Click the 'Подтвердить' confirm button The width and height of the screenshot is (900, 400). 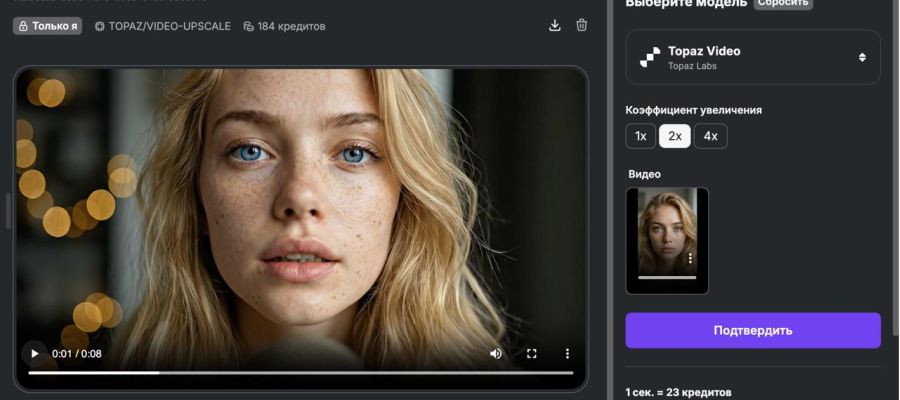click(753, 331)
